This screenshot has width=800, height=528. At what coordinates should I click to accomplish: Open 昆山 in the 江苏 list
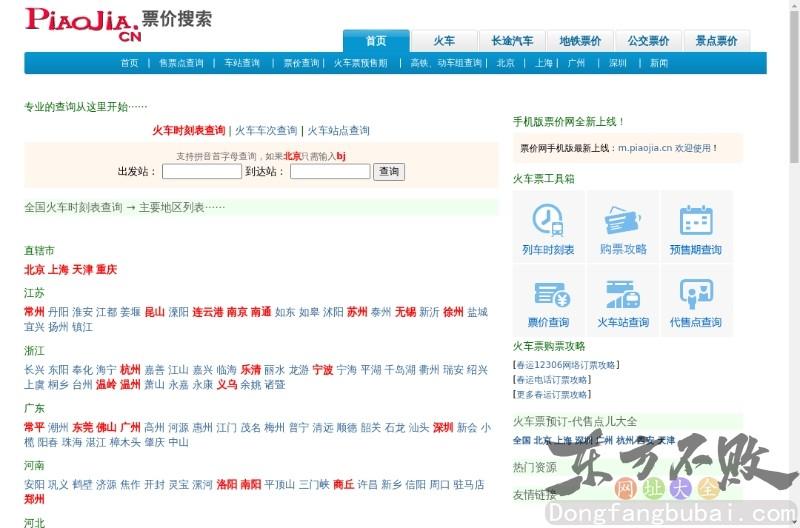click(x=155, y=312)
